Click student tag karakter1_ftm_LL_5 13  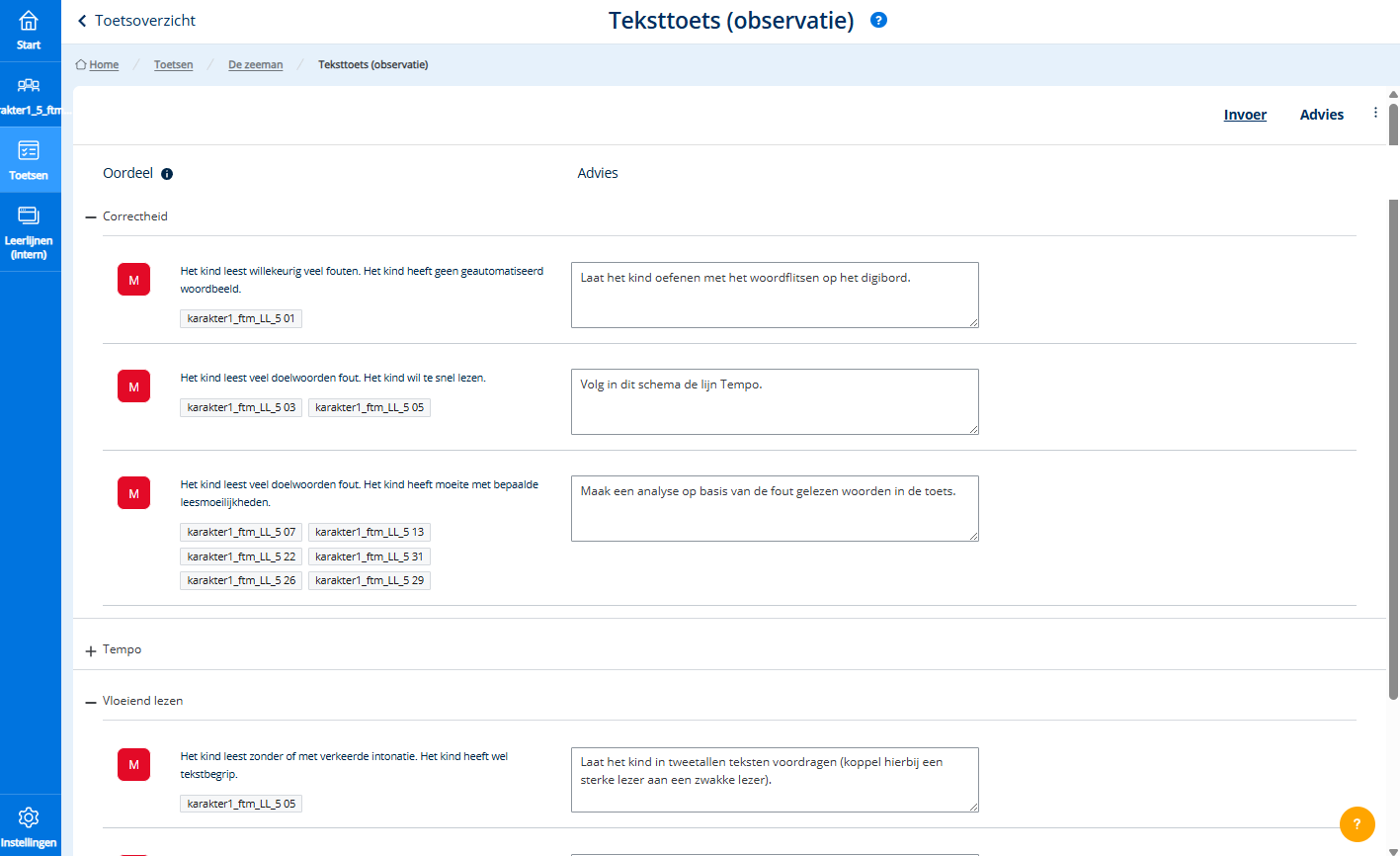pyautogui.click(x=370, y=532)
